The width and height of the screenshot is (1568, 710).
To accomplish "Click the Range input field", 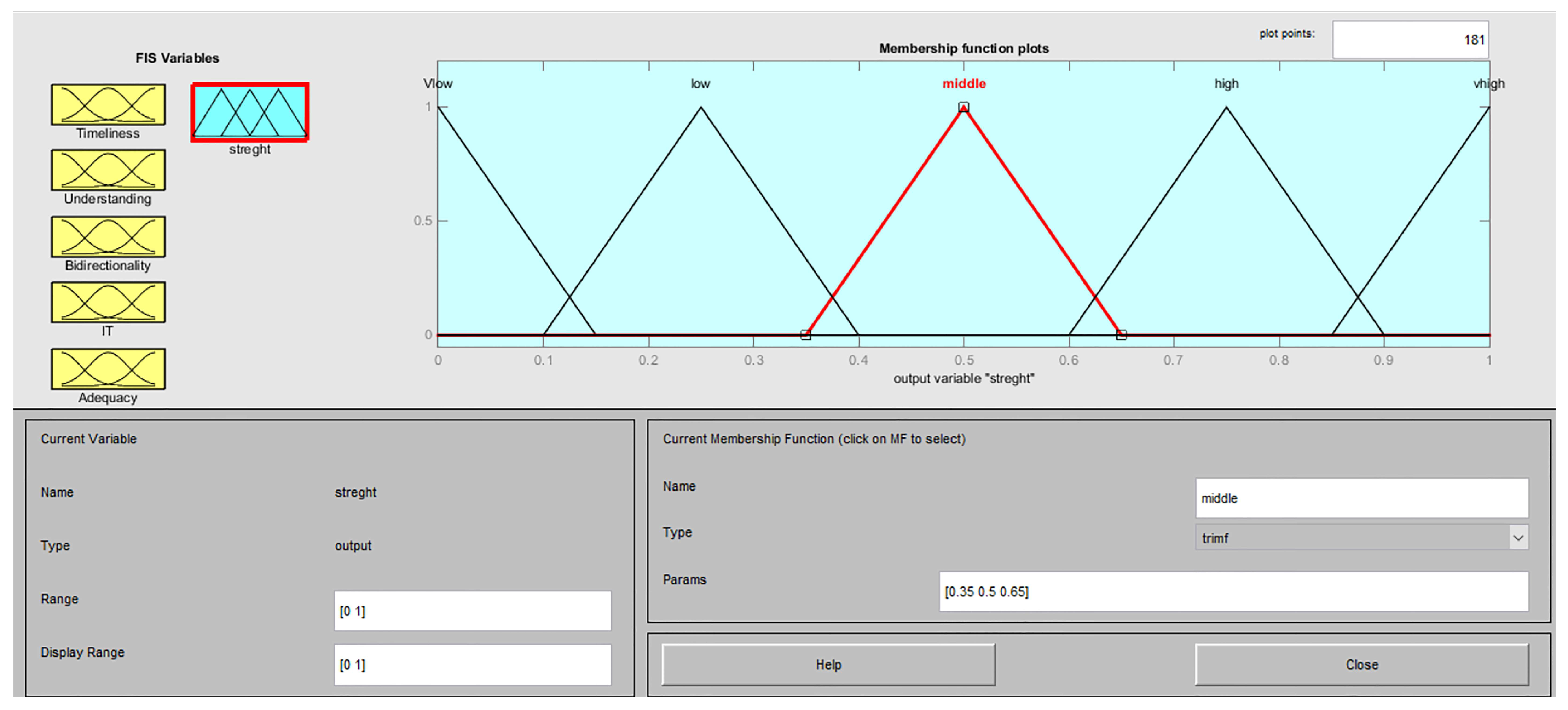I will click(x=472, y=611).
